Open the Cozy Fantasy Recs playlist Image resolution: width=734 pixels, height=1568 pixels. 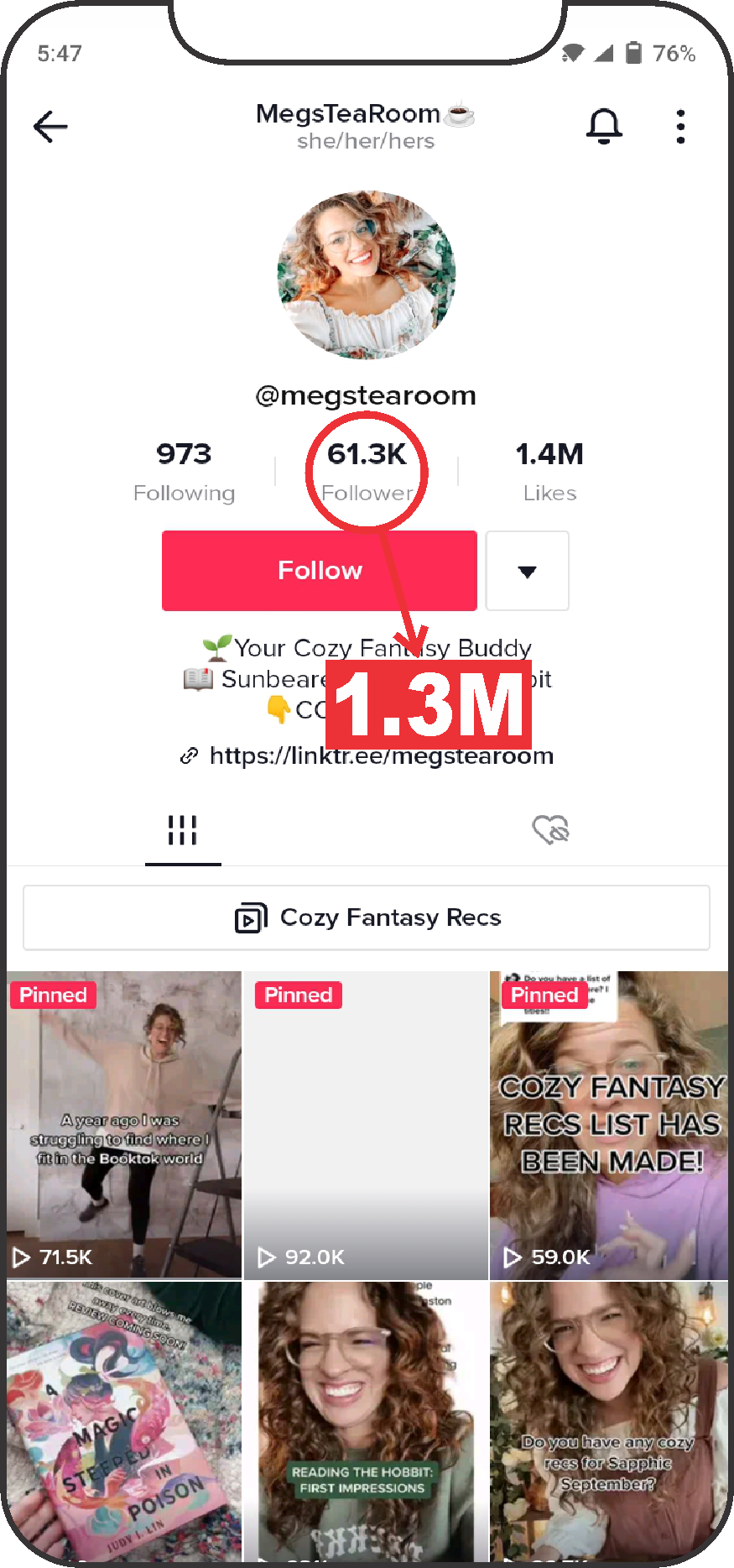click(x=367, y=917)
